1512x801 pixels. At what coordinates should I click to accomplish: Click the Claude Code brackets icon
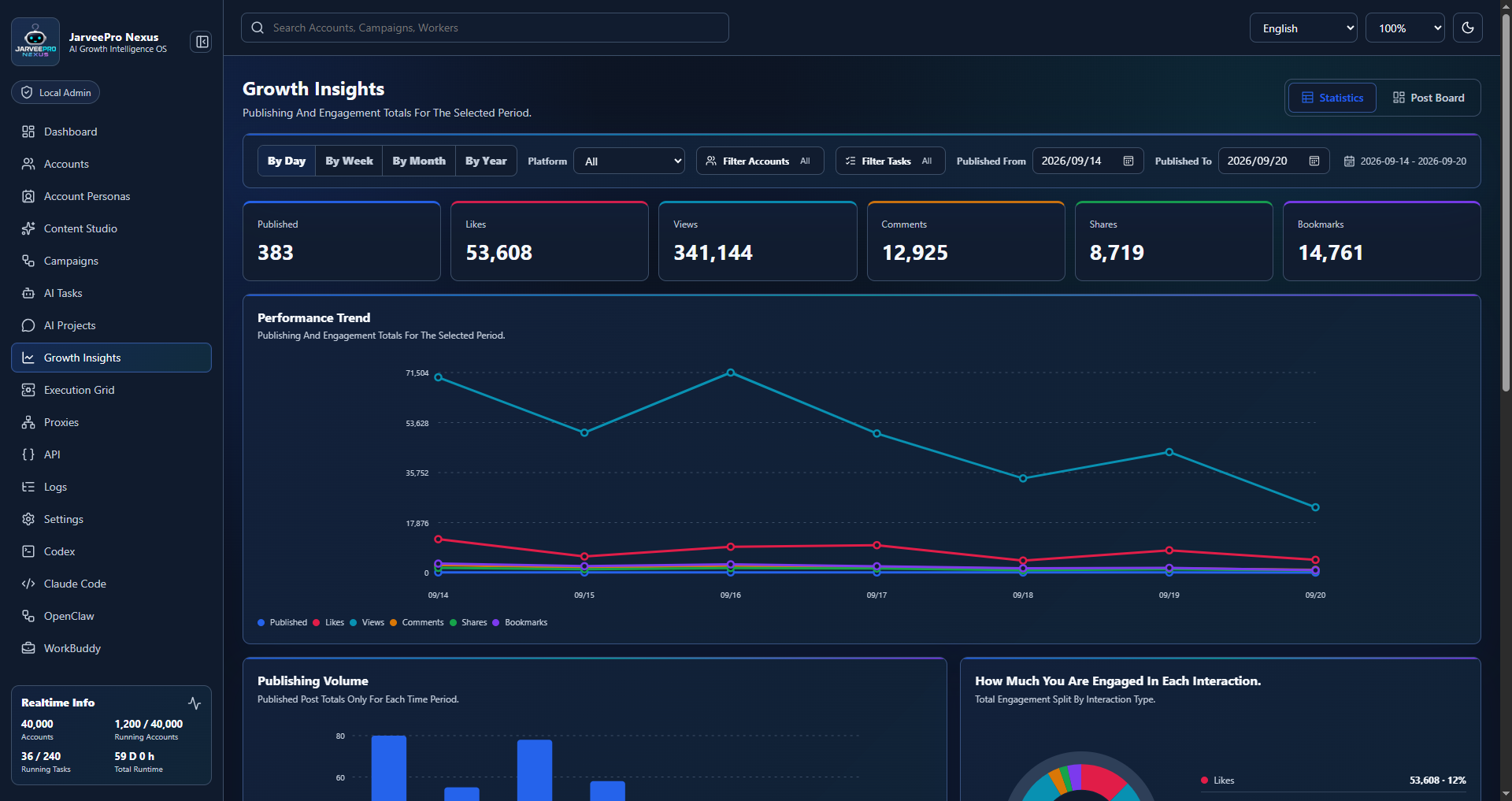28,584
